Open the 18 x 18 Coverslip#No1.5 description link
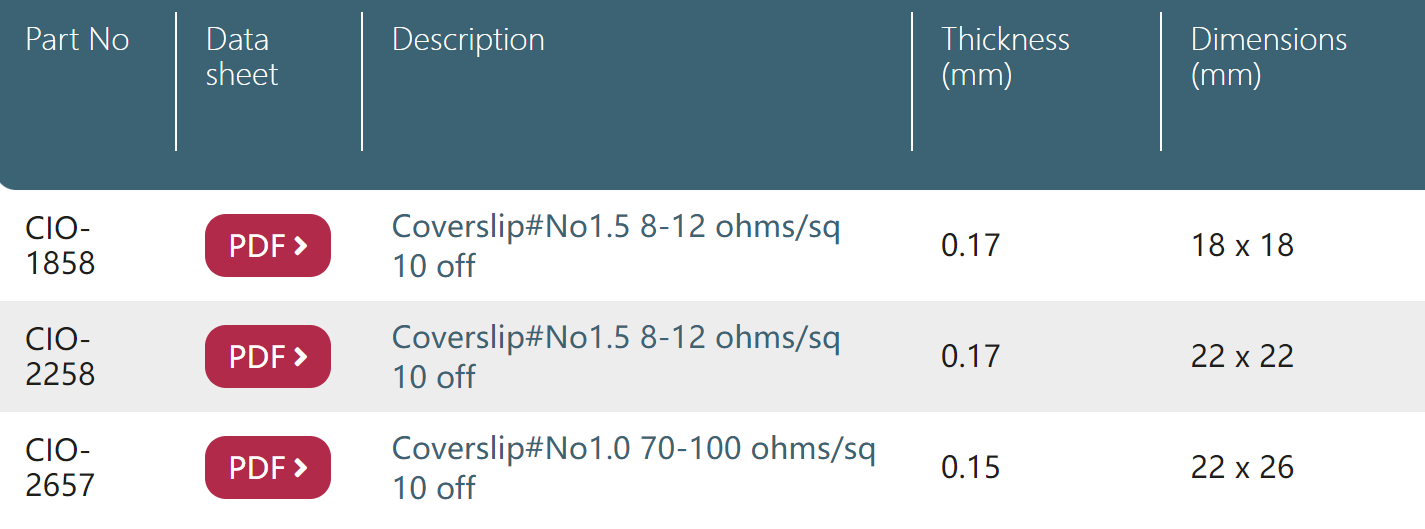 click(x=616, y=246)
